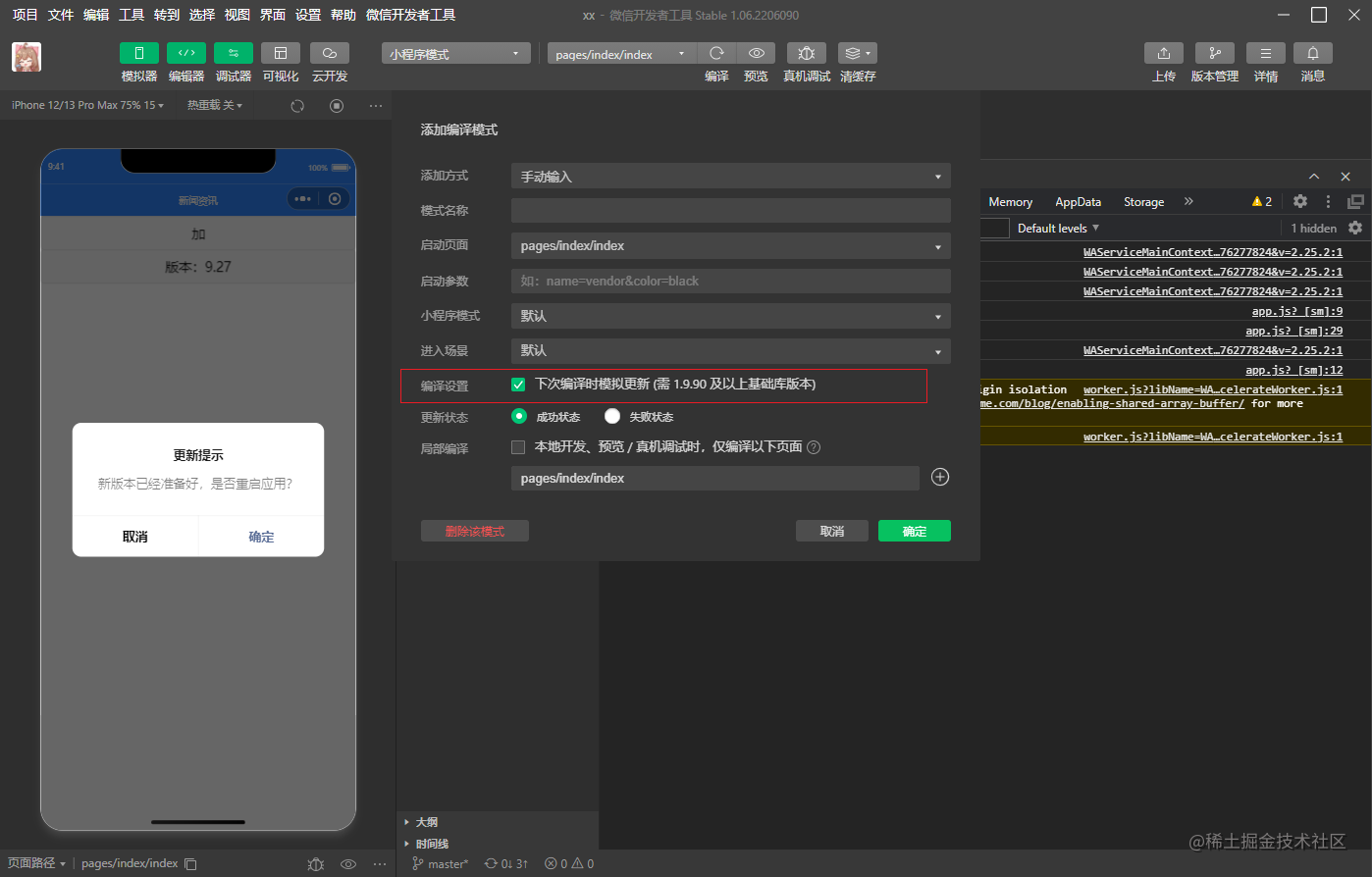Image resolution: width=1372 pixels, height=877 pixels.
Task: Click the startup parameters (启动参数) field
Action: pyautogui.click(x=731, y=281)
